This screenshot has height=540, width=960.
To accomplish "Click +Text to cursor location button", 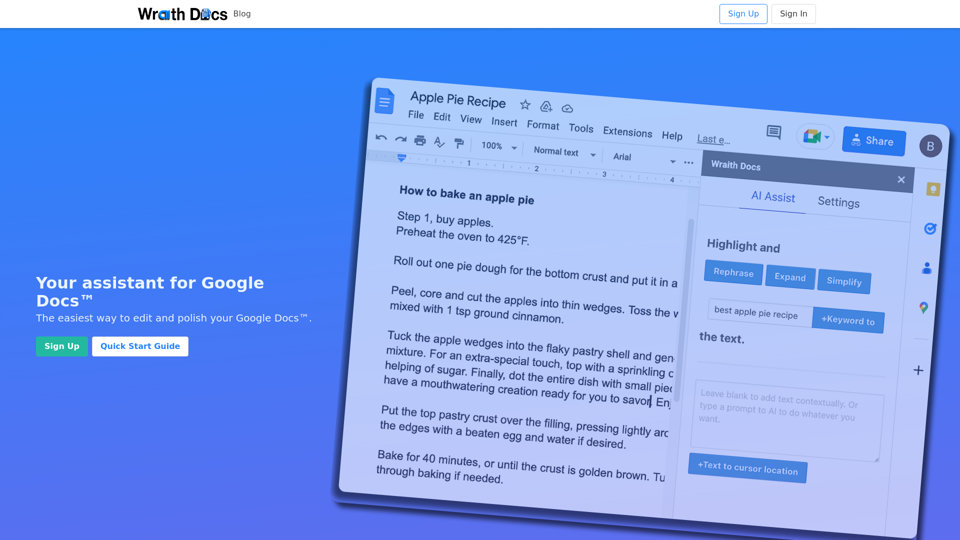I will [x=748, y=468].
